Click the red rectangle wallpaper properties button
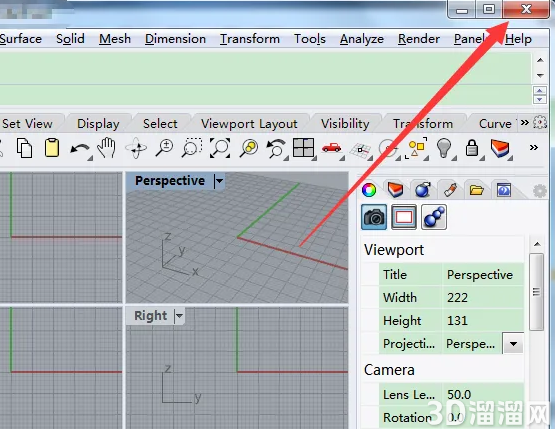Viewport: 555px width, 429px height. (x=404, y=217)
